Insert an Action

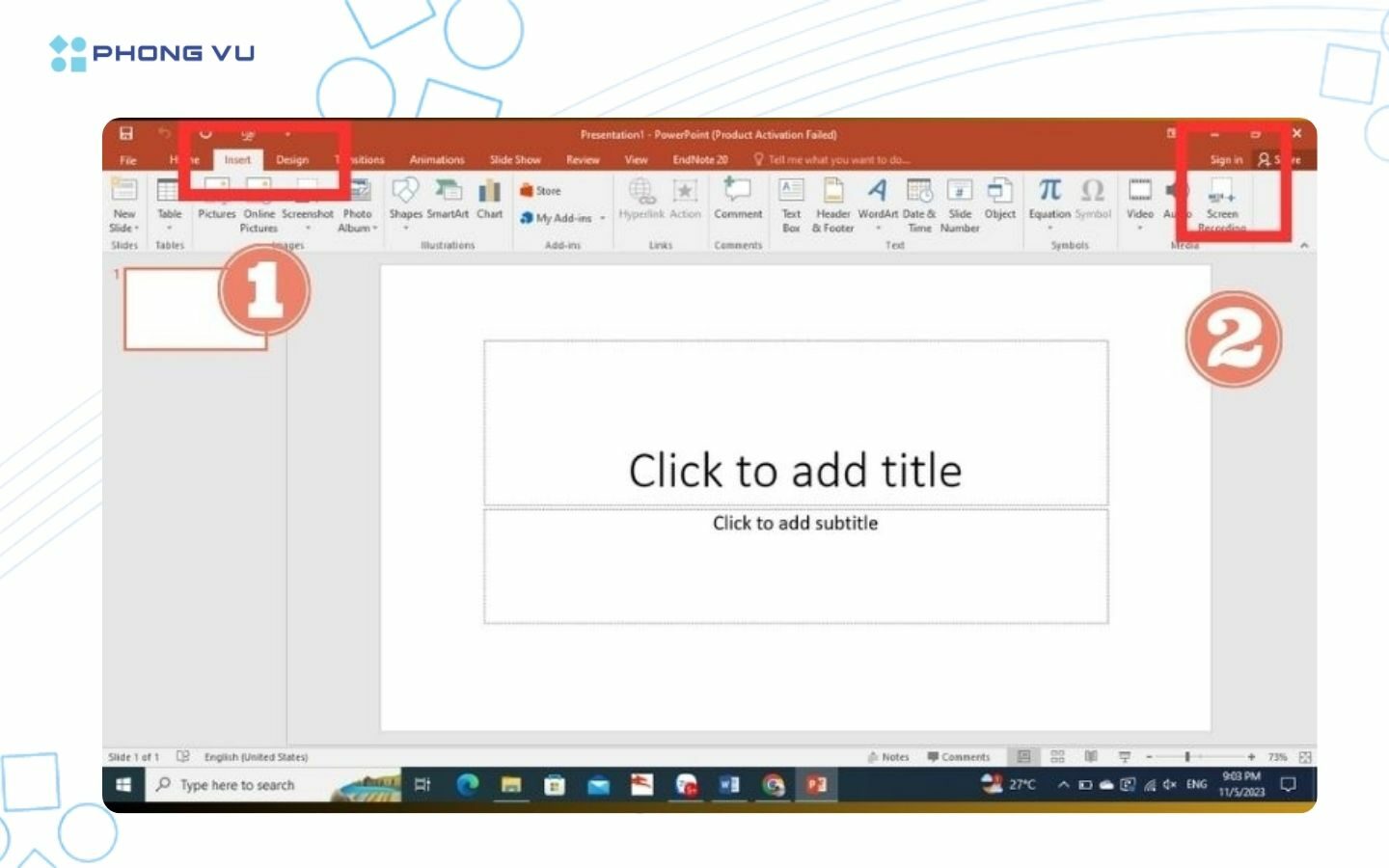tap(685, 200)
